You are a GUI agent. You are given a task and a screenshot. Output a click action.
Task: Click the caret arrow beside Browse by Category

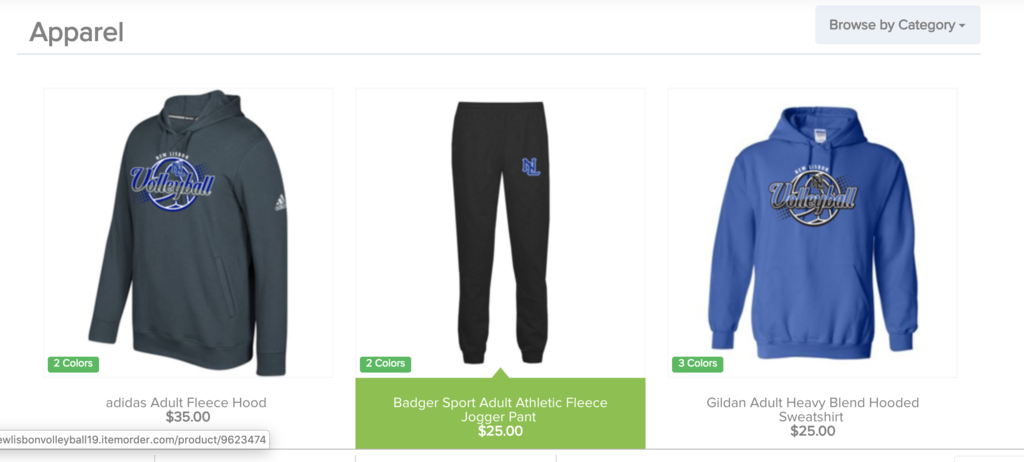pyautogui.click(x=962, y=26)
